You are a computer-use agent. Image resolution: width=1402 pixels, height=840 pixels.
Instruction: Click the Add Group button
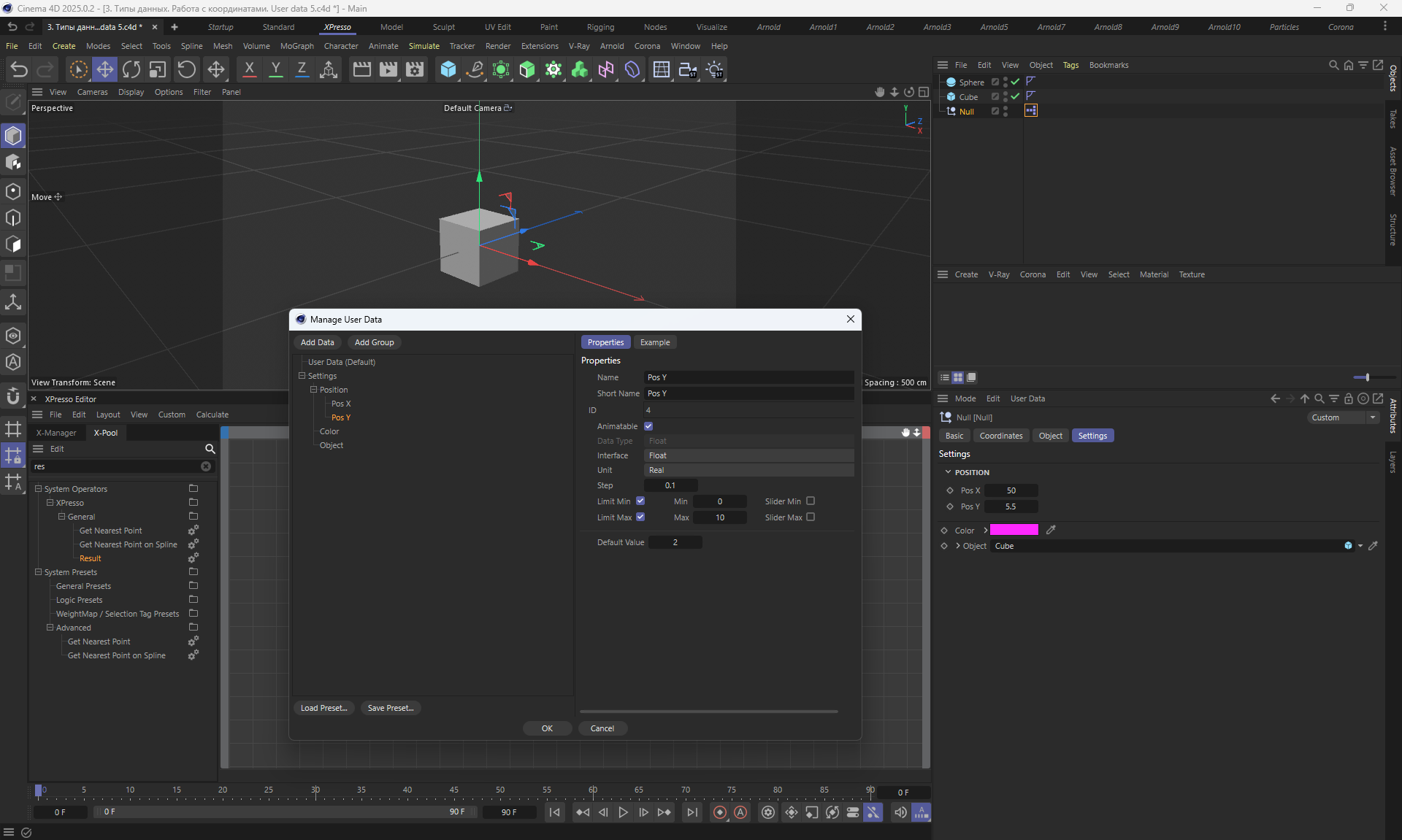(x=374, y=342)
